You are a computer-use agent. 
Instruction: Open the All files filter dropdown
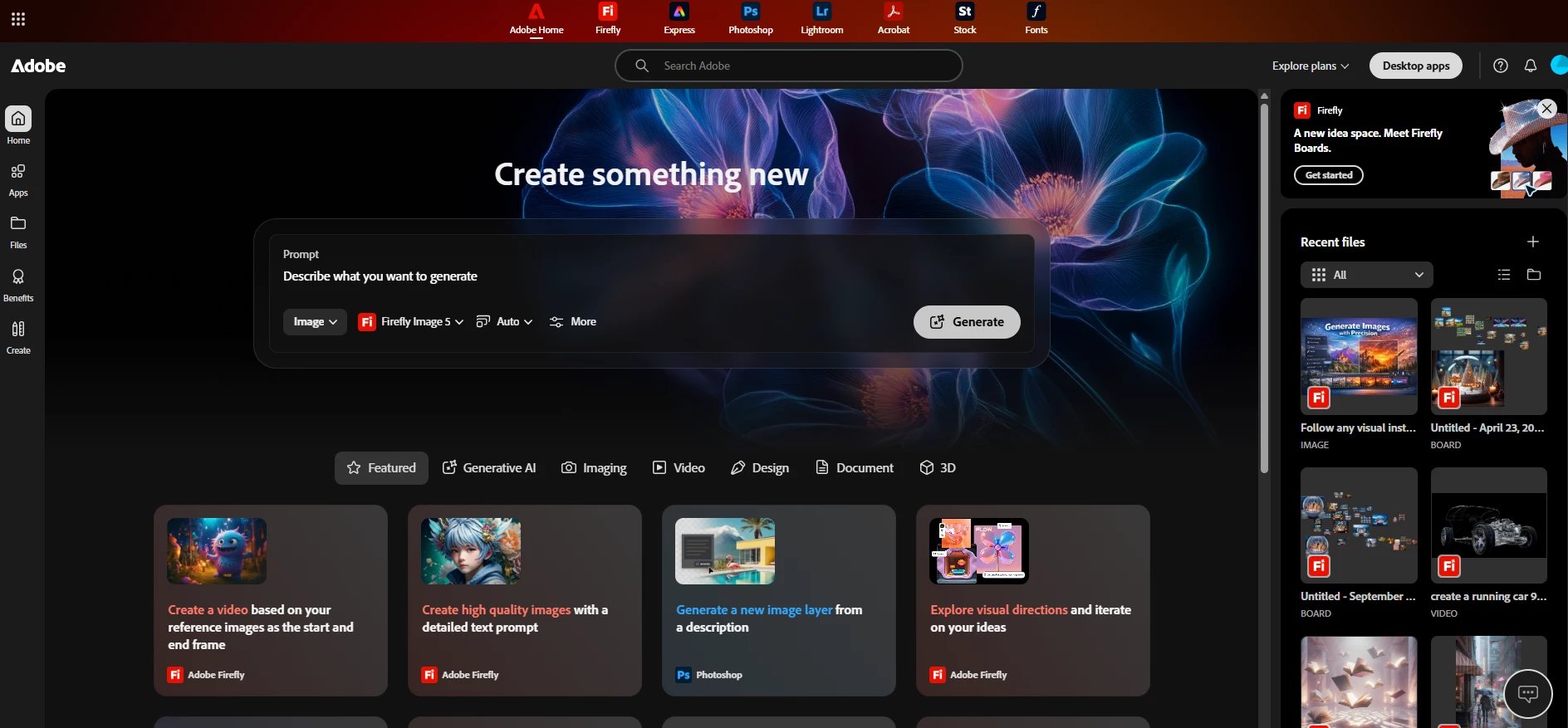[1367, 275]
